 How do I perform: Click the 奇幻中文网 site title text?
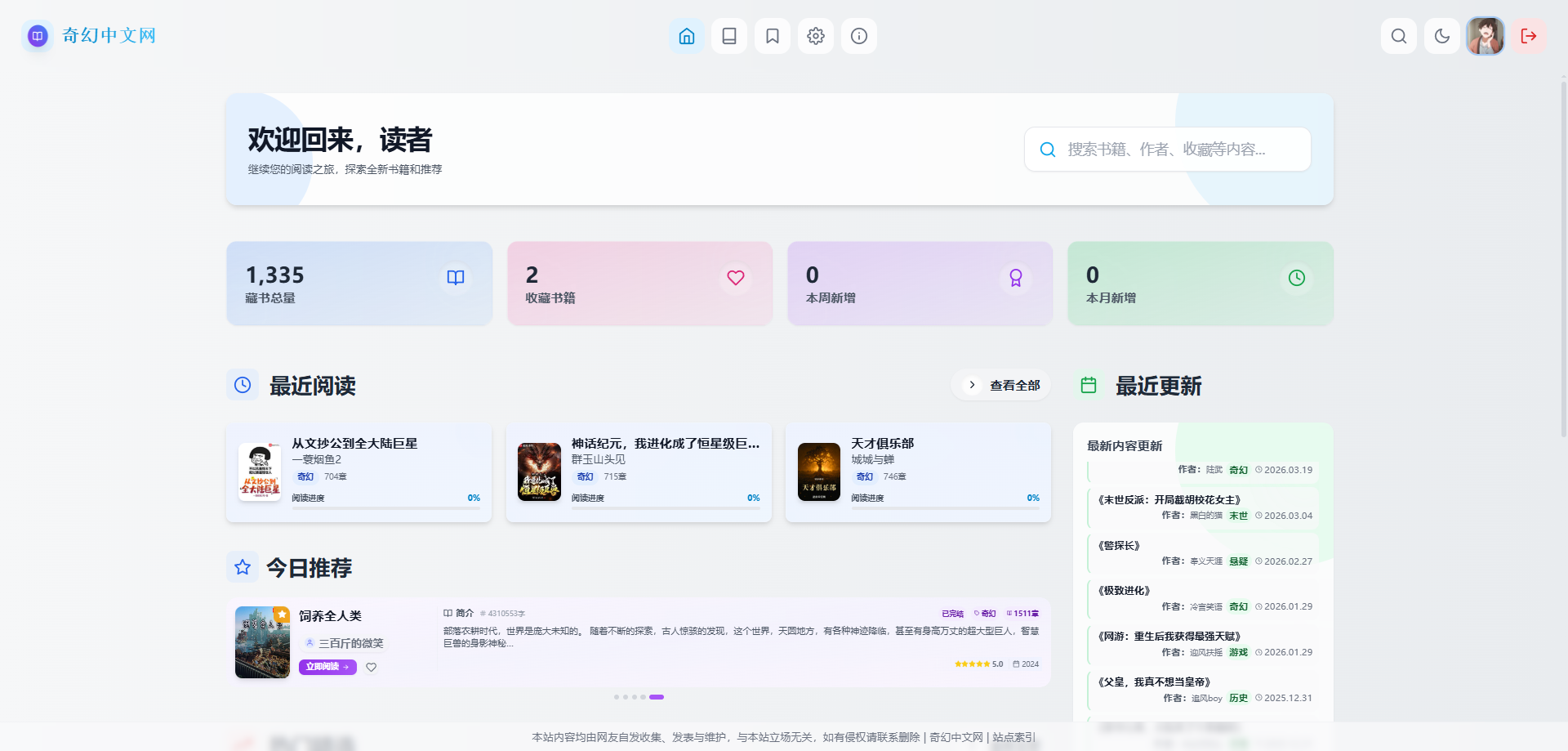[x=109, y=36]
